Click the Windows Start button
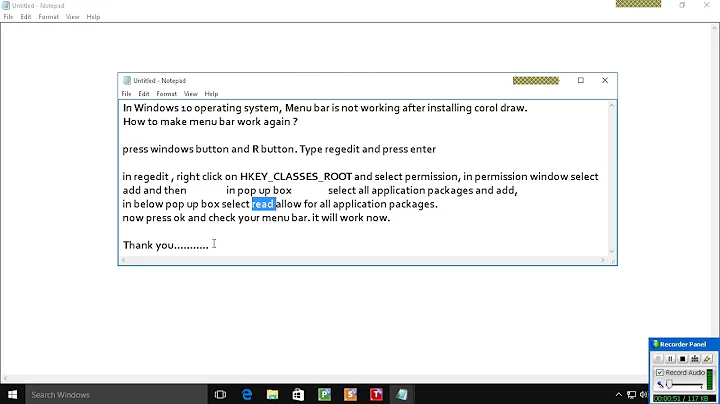Screen dimensions: 720x404 [12, 394]
